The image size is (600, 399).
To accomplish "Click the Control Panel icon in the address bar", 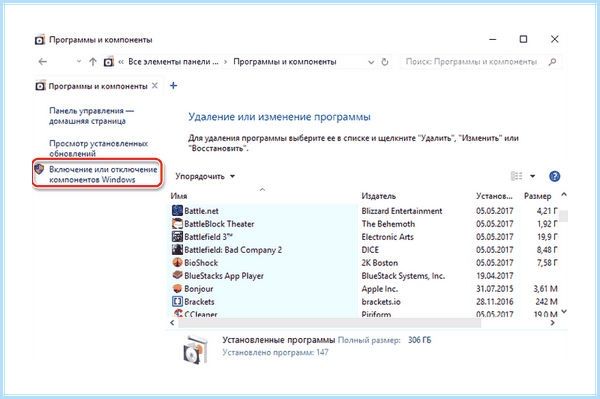I will point(109,62).
